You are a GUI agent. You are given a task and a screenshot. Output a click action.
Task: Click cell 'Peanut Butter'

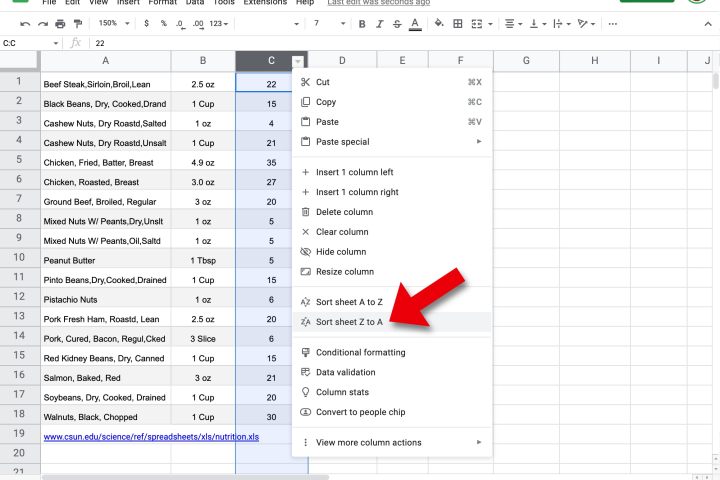pyautogui.click(x=106, y=260)
